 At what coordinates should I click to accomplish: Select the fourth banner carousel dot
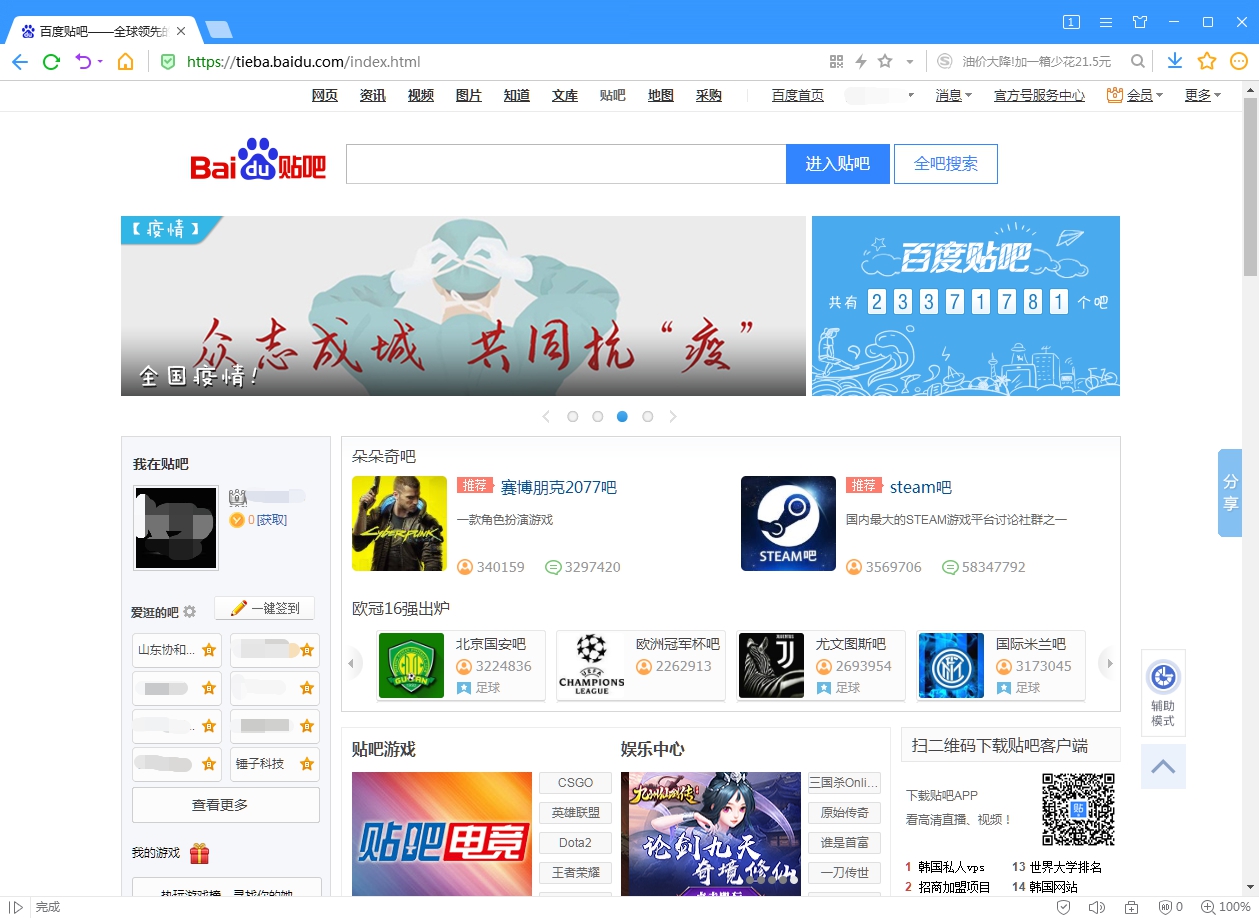coord(648,416)
